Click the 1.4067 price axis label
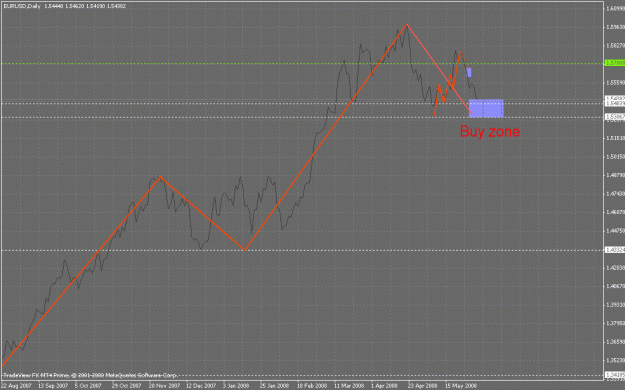The image size is (625, 390). tap(615, 286)
